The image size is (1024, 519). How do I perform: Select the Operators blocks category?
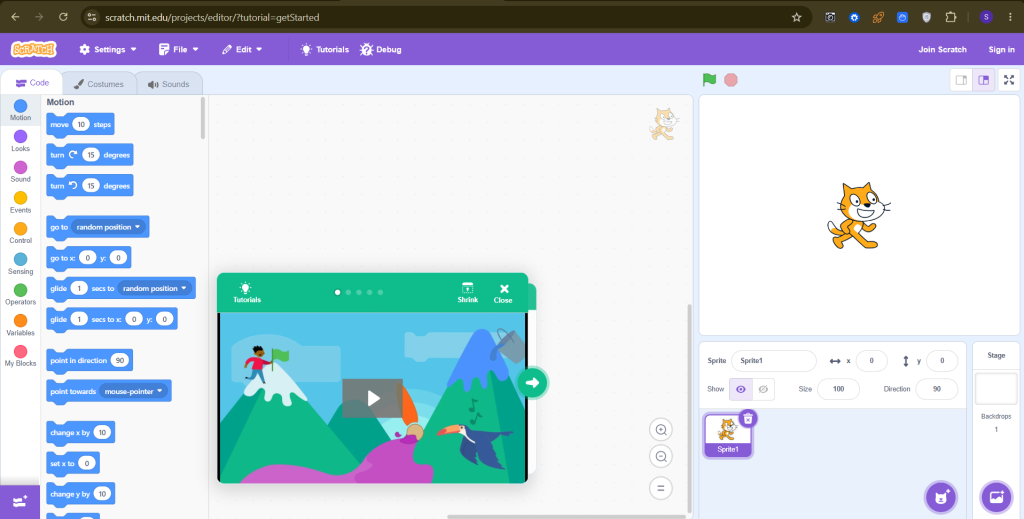(20, 294)
